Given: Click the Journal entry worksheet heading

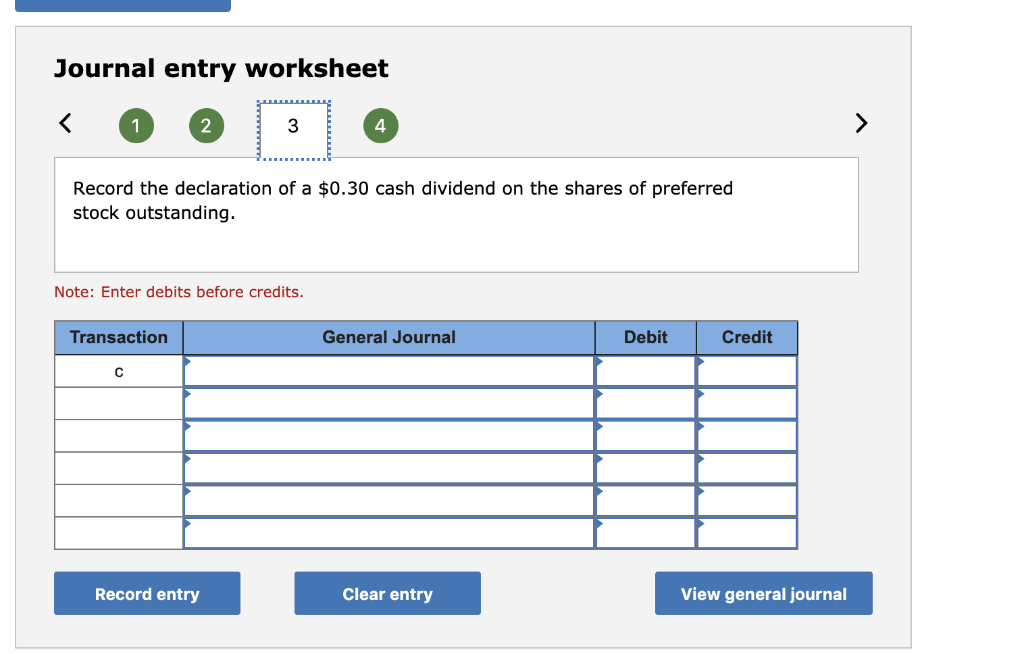Looking at the screenshot, I should (221, 69).
